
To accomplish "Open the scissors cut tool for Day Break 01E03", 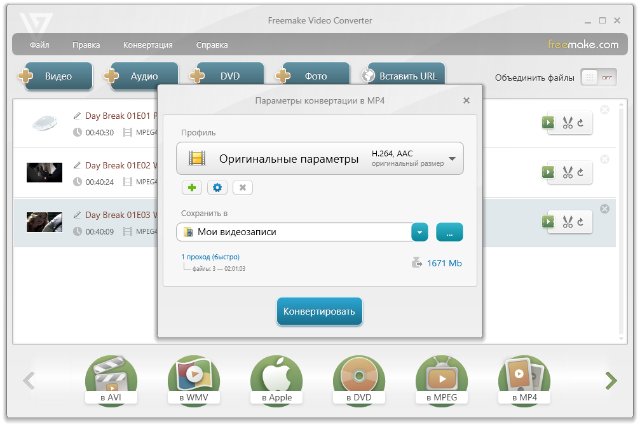I will coord(567,222).
